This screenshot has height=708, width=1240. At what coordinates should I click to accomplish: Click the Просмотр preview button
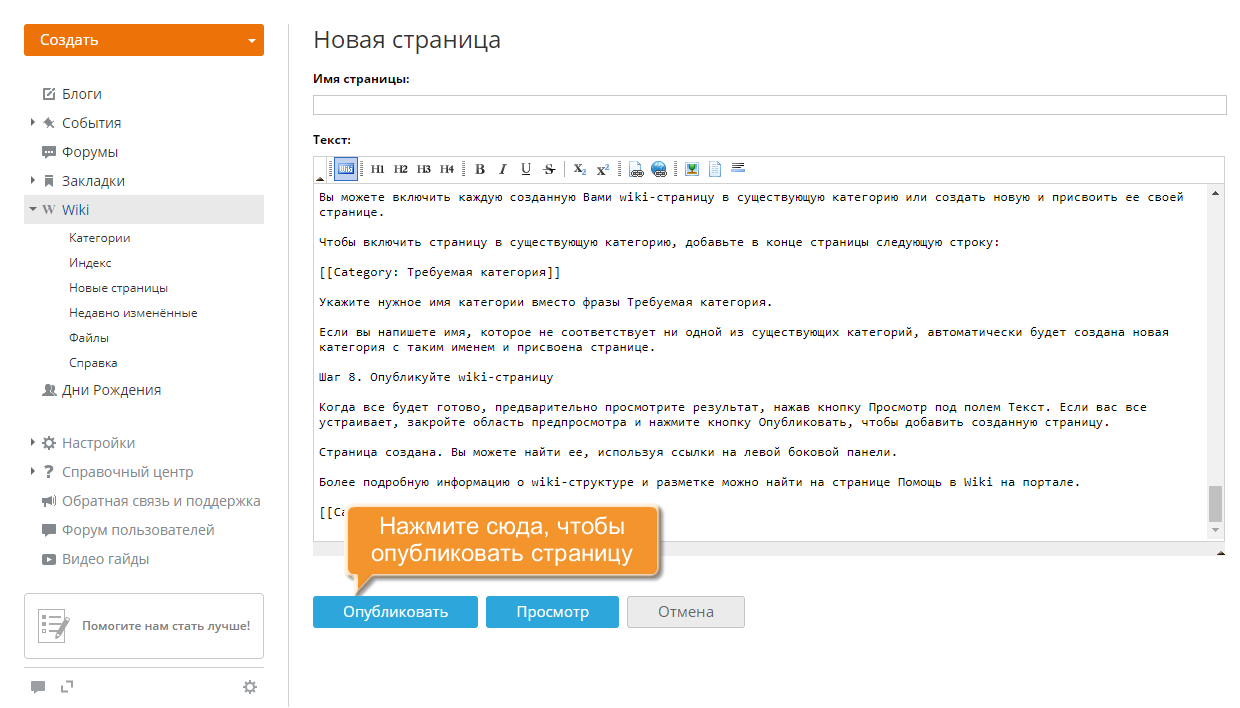[552, 612]
